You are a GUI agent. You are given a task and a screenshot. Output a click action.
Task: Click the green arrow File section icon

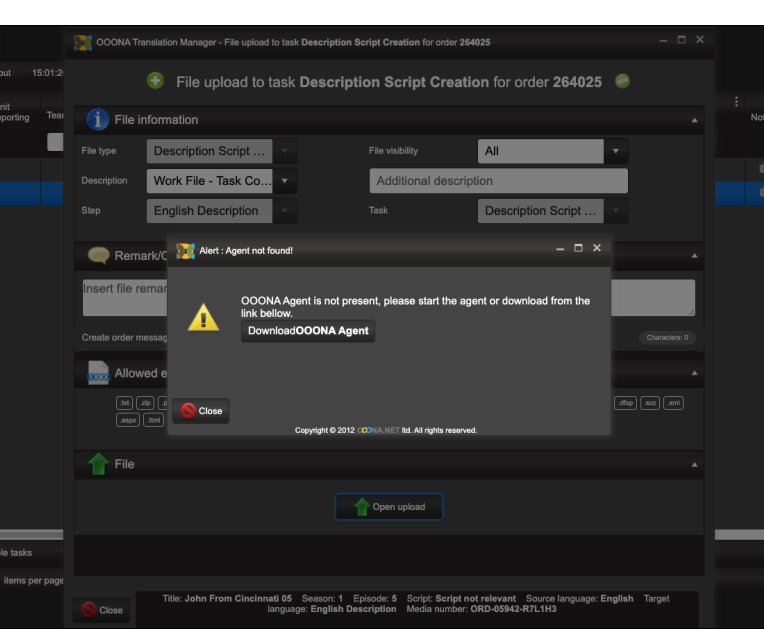[x=98, y=465]
